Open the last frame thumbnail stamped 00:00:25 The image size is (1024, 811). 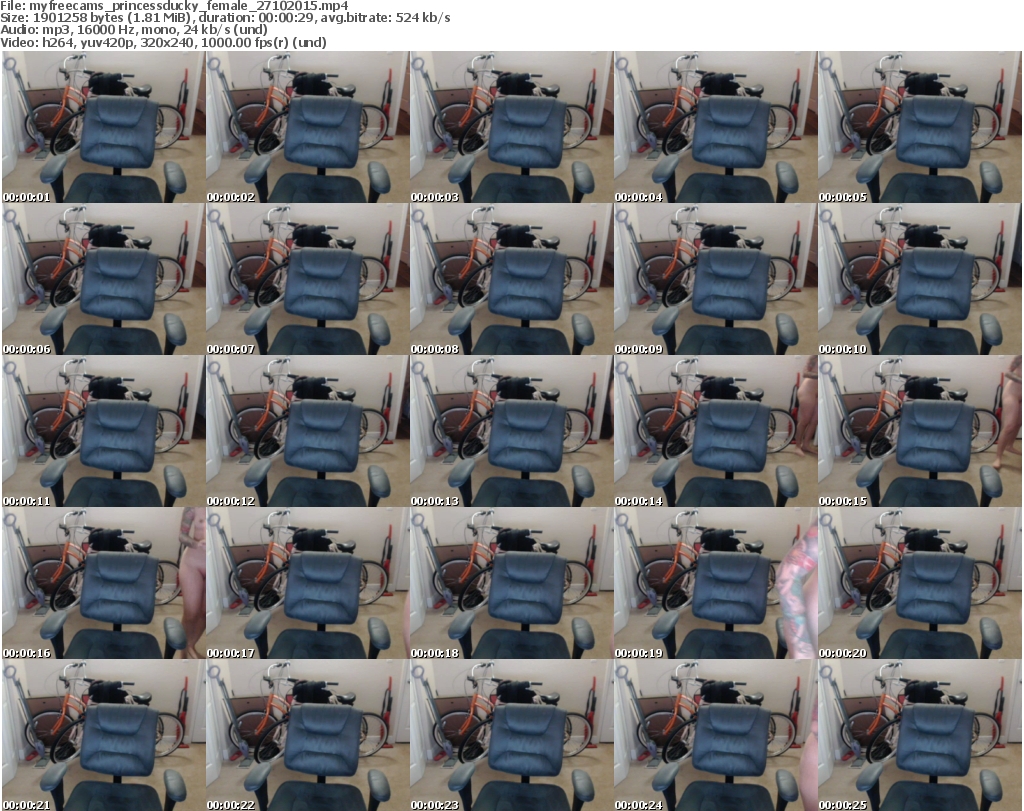coord(920,735)
